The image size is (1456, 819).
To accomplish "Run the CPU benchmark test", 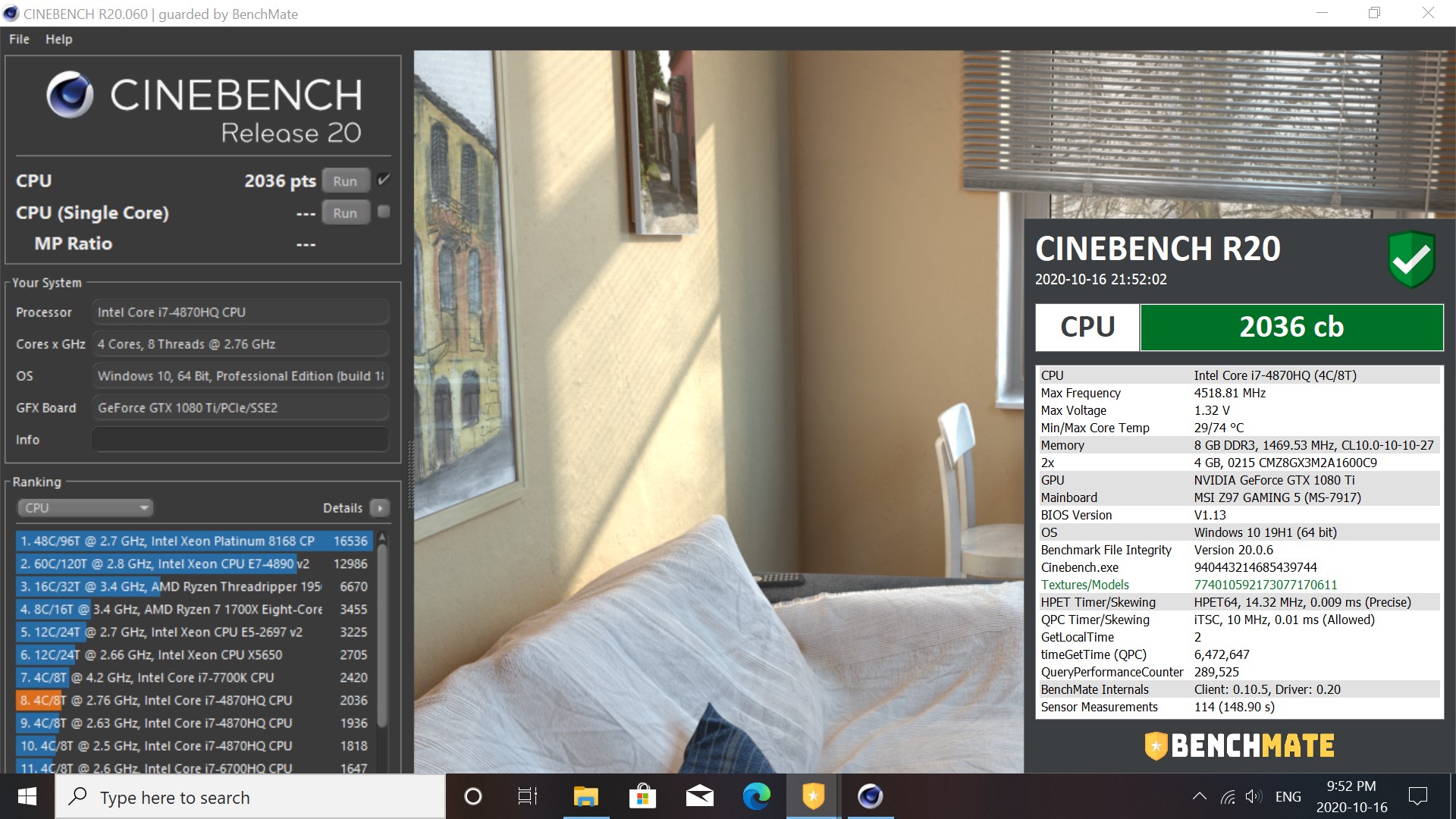I will coord(345,181).
